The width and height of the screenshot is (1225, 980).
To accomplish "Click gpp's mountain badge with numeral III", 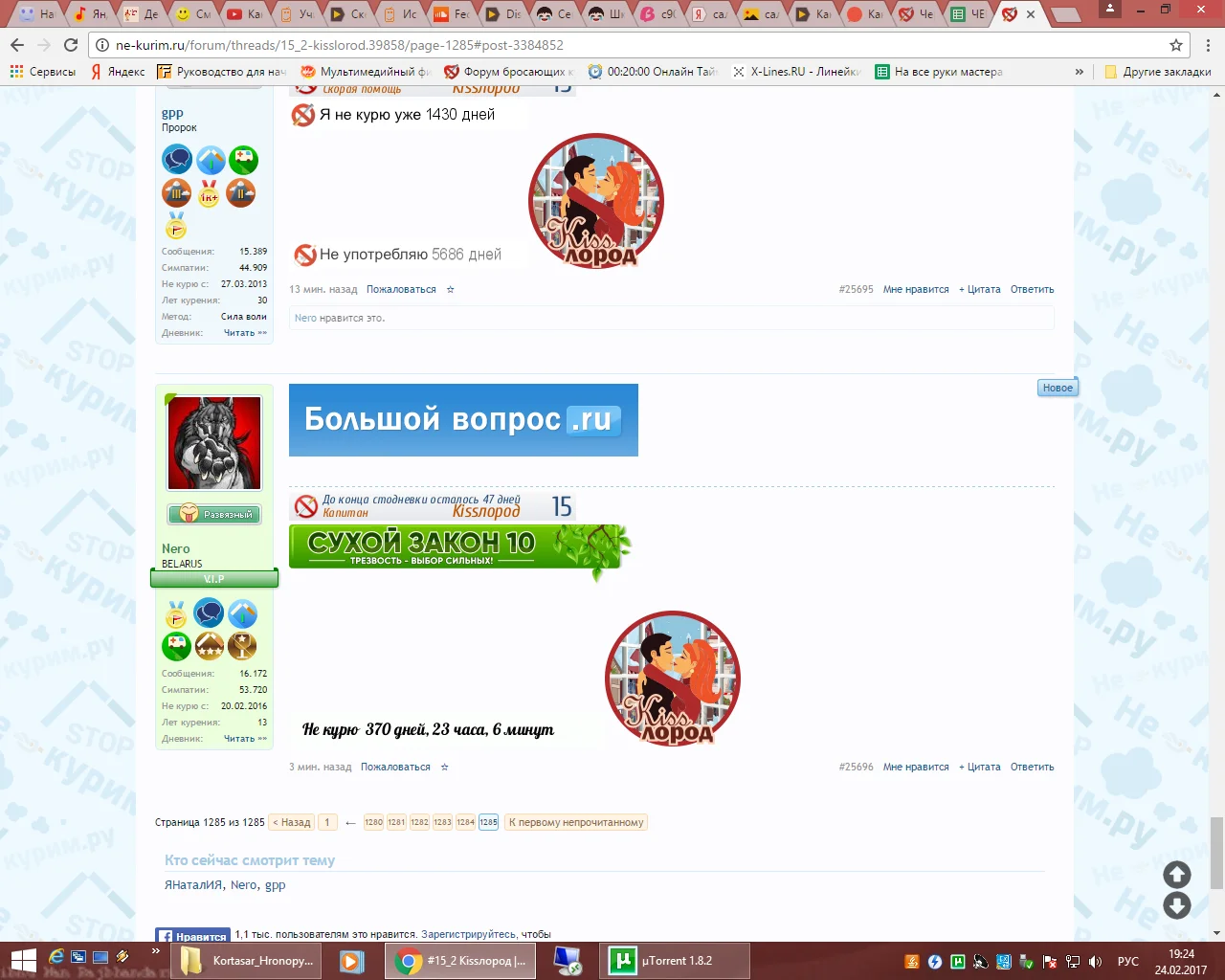I will click(x=177, y=193).
